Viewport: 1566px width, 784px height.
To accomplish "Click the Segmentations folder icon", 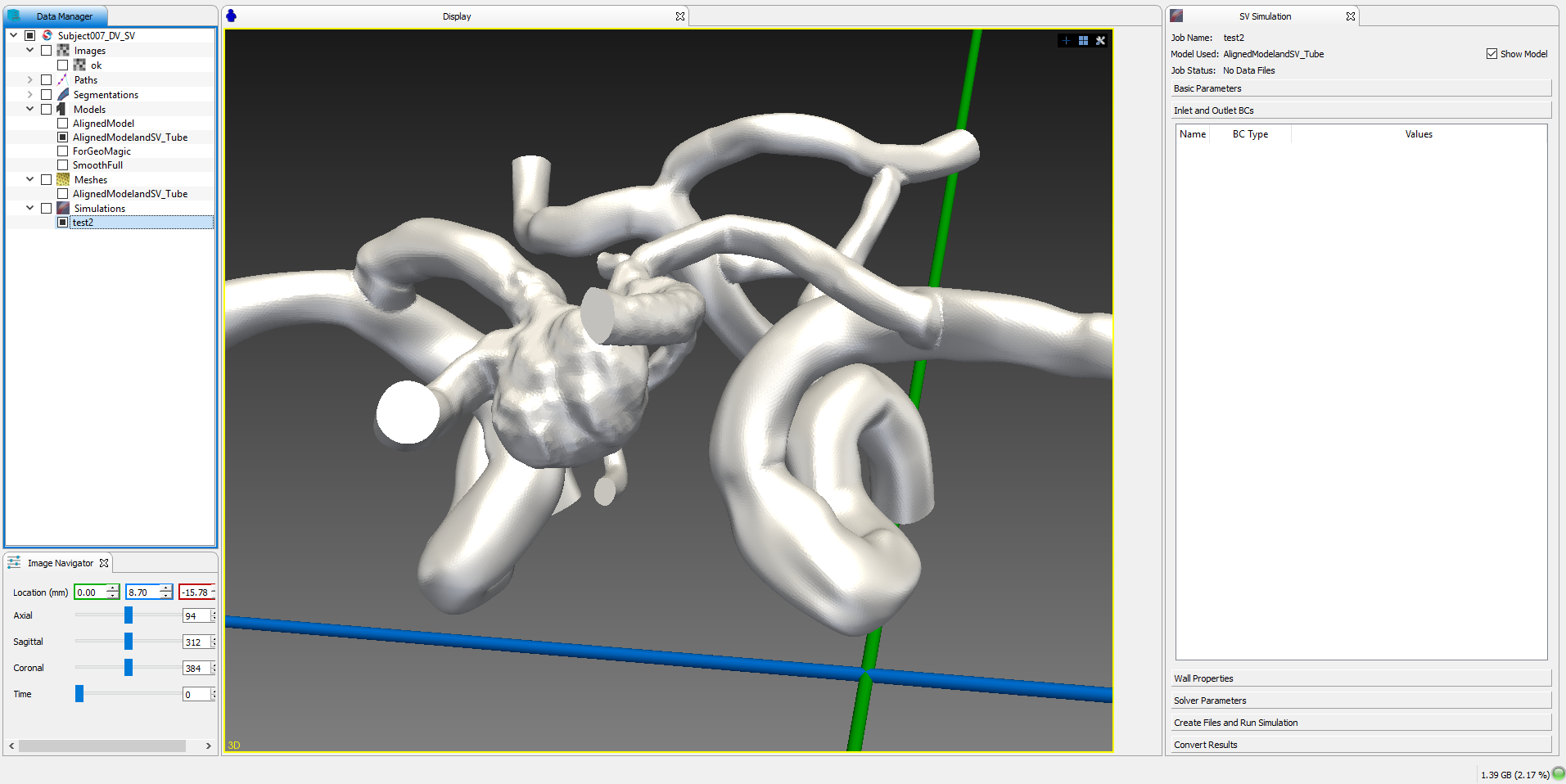I will [x=63, y=94].
